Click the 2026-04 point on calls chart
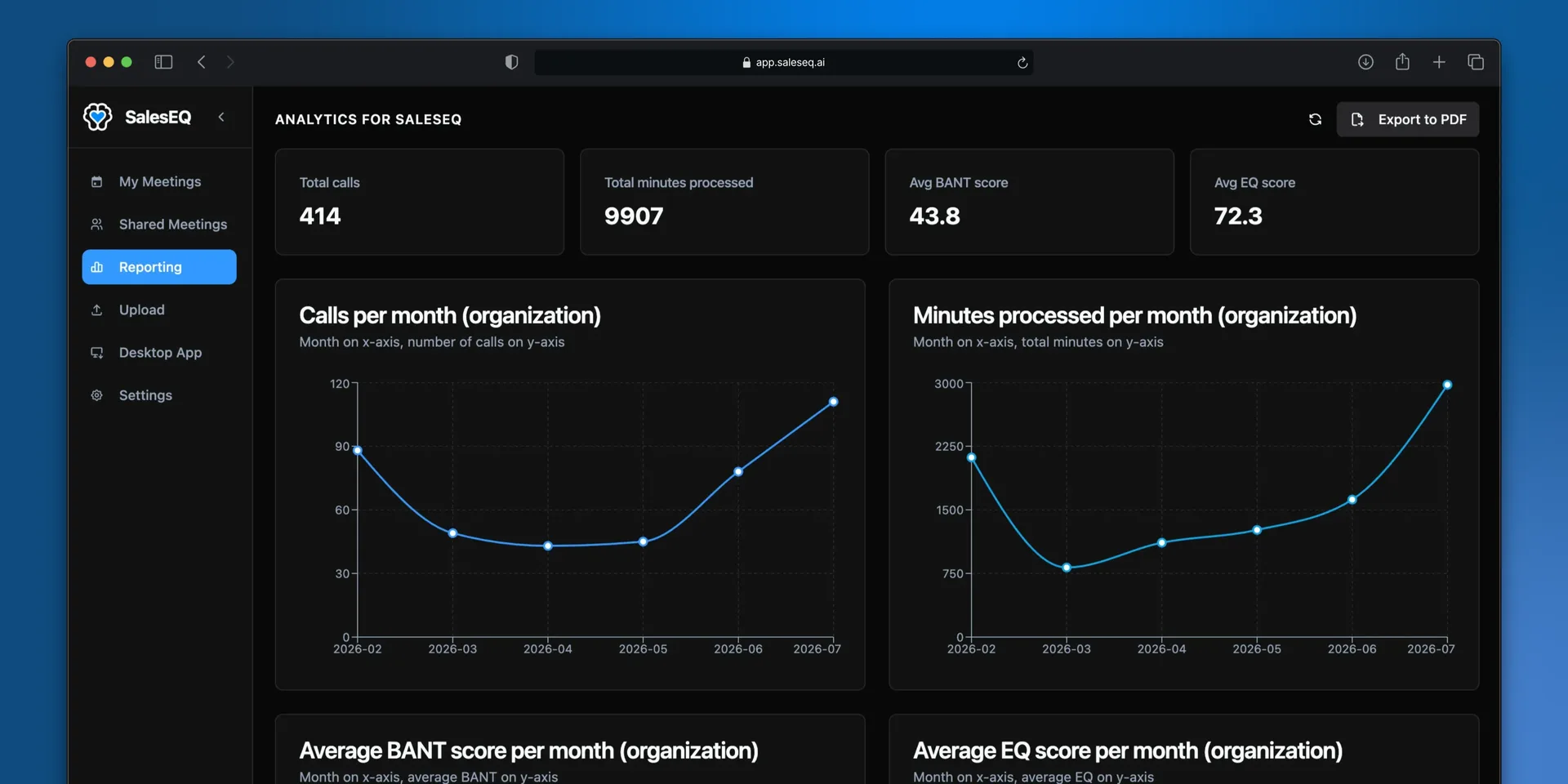This screenshot has height=784, width=1568. tap(548, 546)
